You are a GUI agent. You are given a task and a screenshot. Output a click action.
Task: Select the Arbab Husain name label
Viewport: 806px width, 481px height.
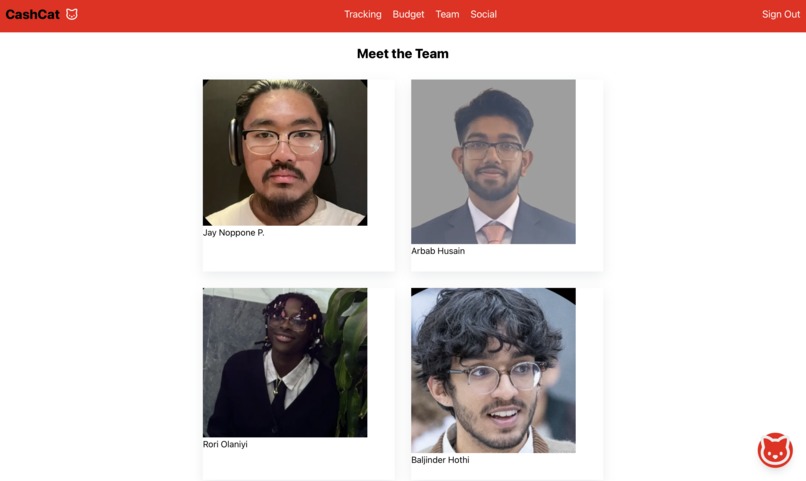(438, 251)
